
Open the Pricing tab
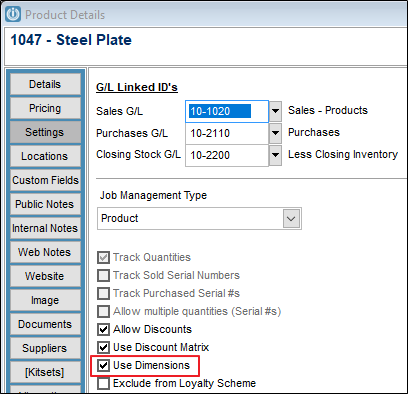tap(45, 108)
